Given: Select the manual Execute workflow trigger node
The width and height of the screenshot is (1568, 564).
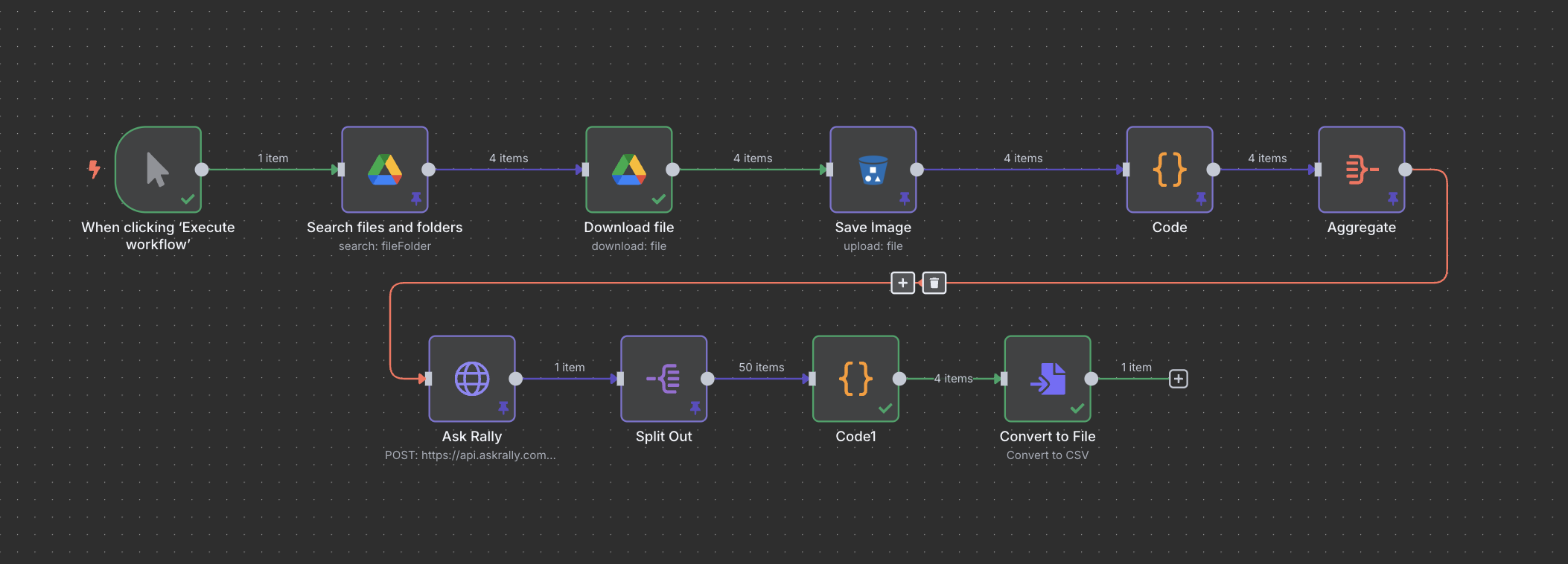Looking at the screenshot, I should [158, 170].
